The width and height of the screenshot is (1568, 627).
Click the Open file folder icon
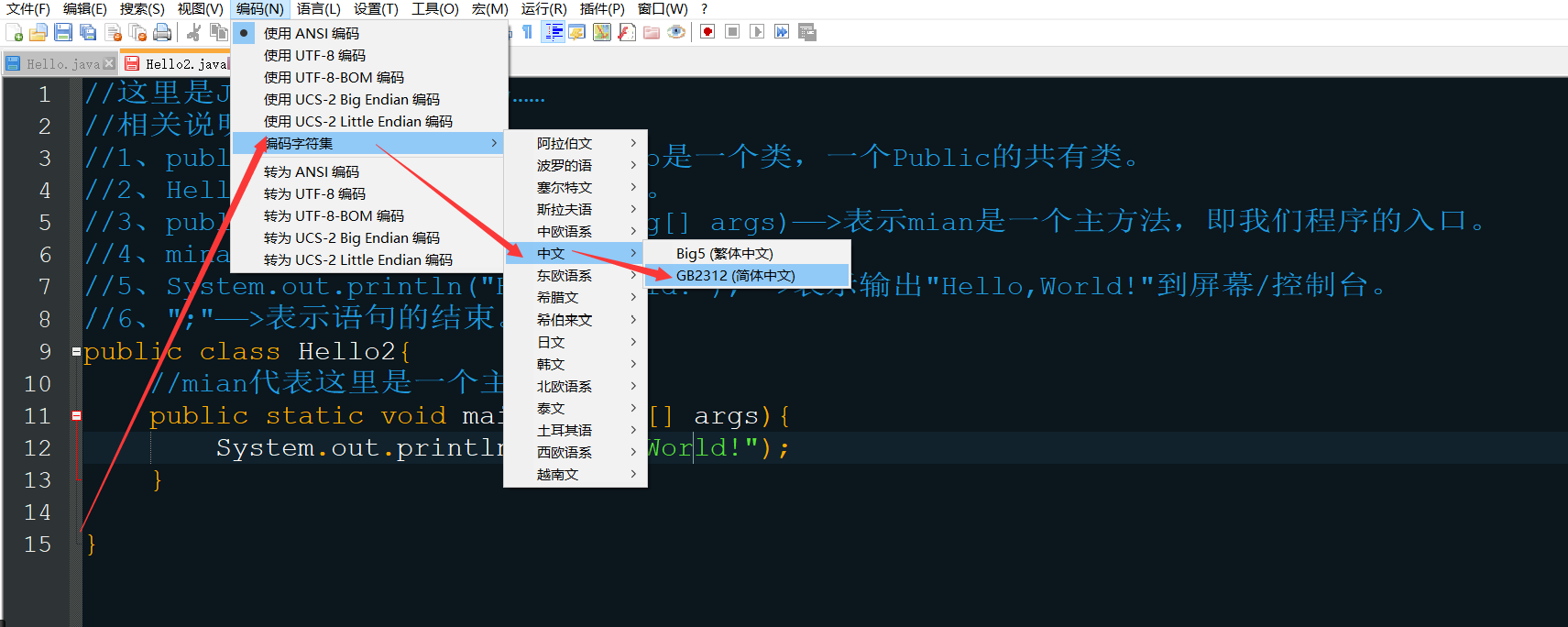pyautogui.click(x=38, y=33)
